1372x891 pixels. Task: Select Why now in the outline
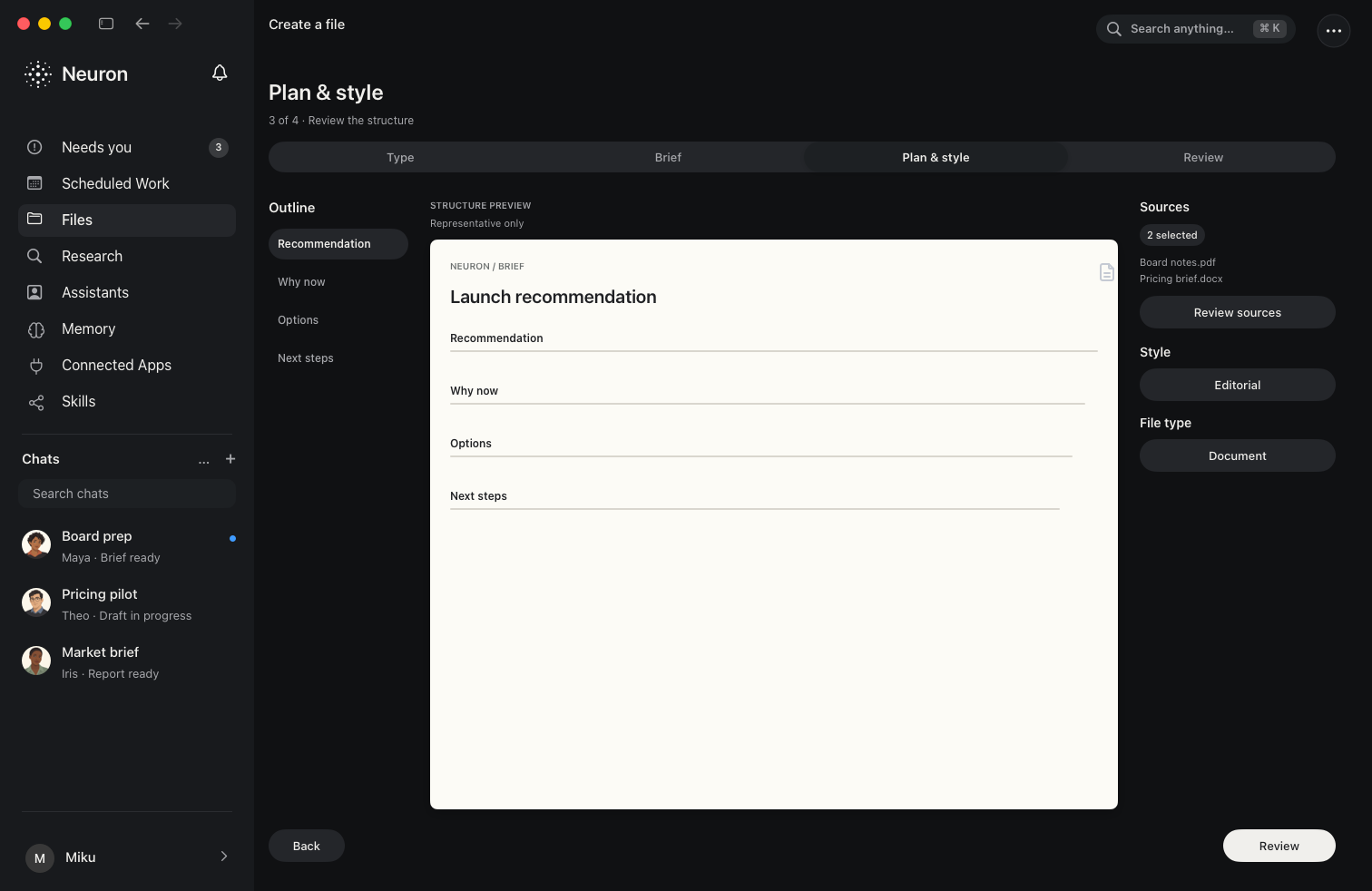pos(338,282)
